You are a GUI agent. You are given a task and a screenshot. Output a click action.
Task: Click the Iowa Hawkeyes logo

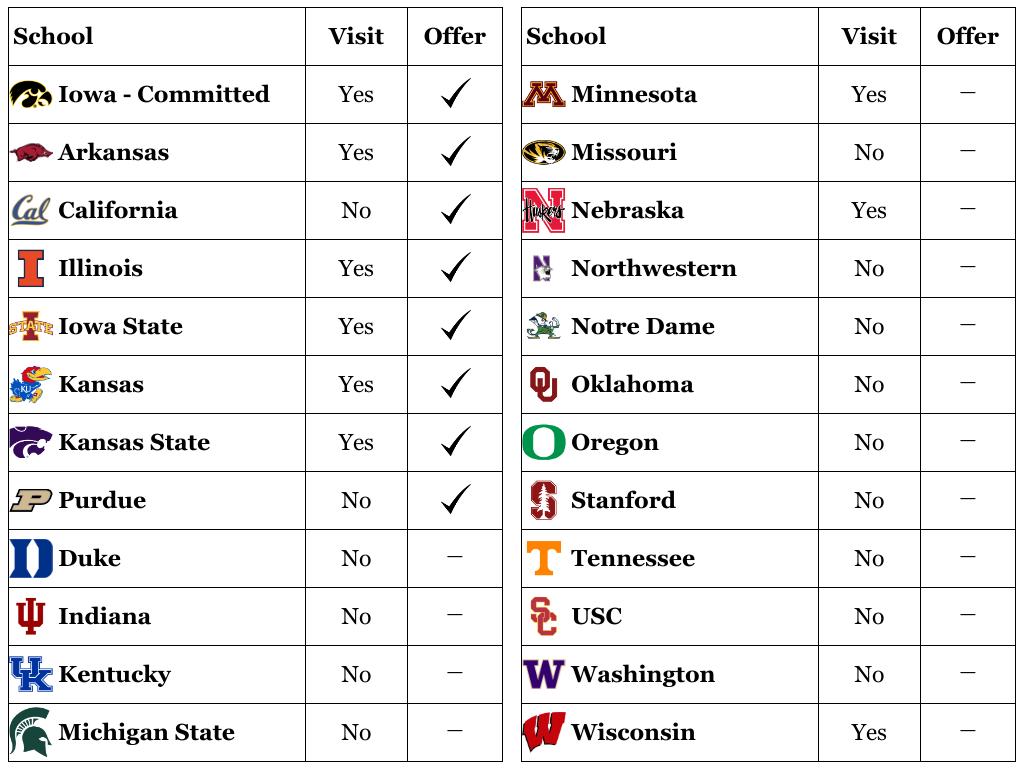31,95
